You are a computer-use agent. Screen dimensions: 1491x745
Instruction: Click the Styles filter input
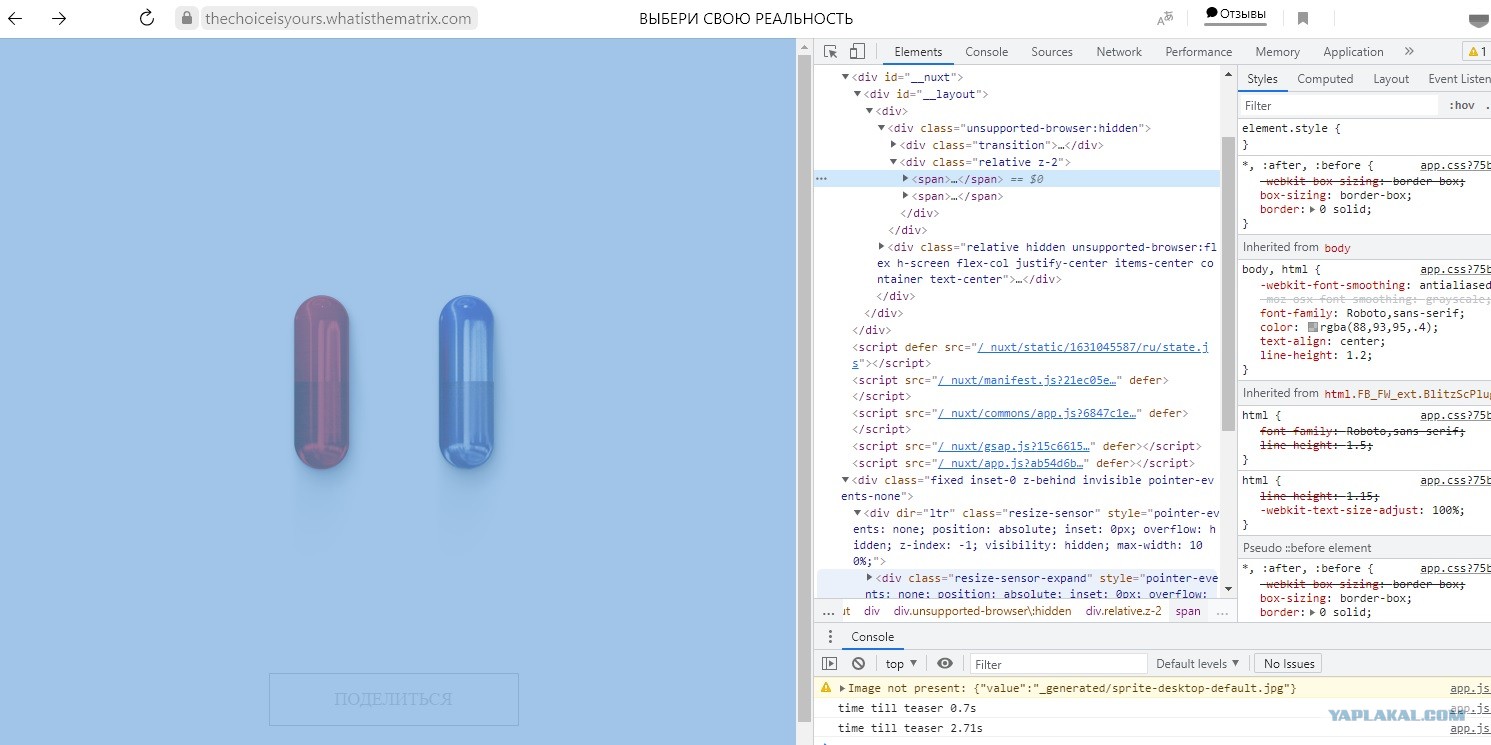(1338, 105)
